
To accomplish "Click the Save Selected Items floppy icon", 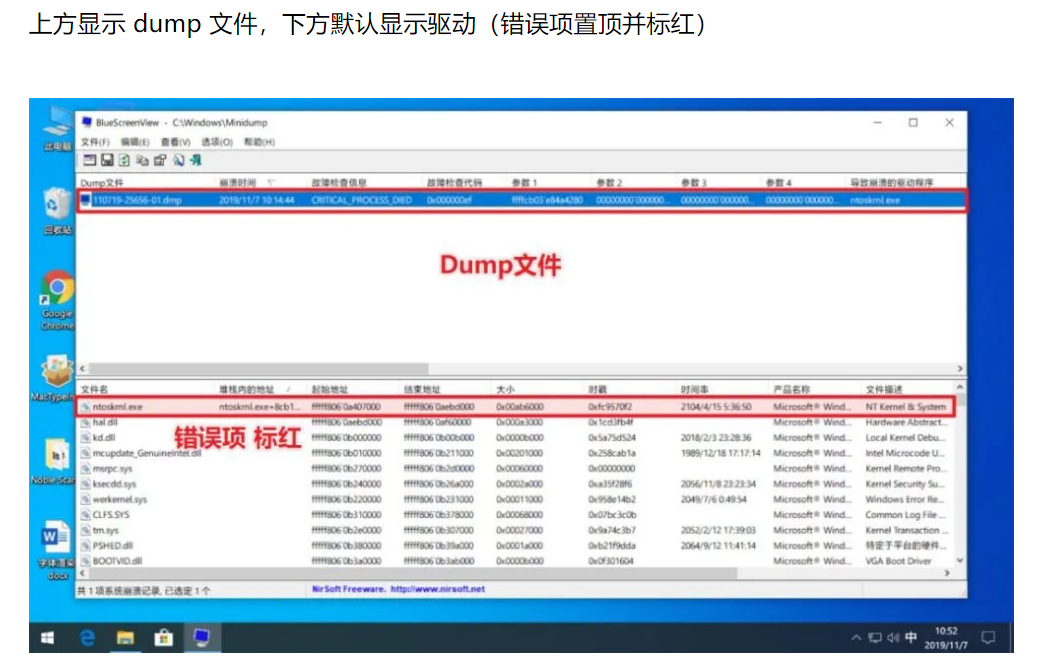I will [x=107, y=160].
